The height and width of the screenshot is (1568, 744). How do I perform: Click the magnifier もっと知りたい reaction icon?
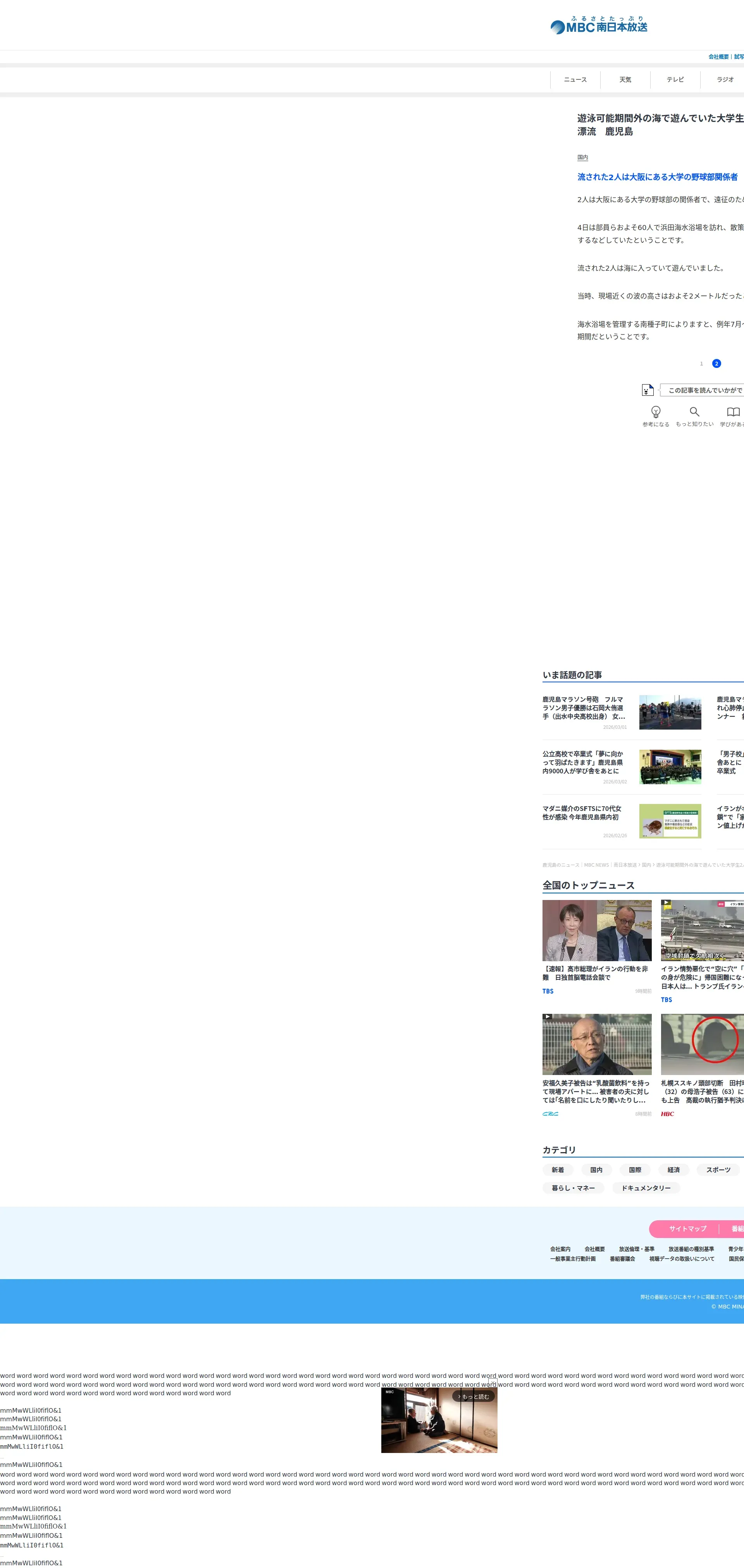pos(694,412)
